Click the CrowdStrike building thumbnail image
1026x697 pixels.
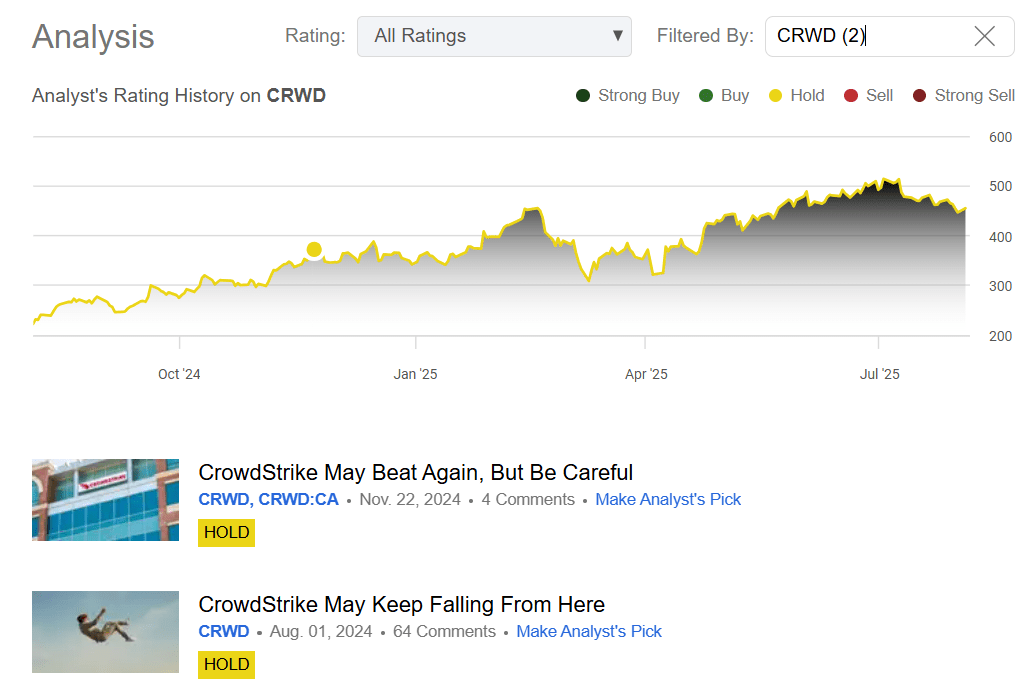tap(105, 499)
